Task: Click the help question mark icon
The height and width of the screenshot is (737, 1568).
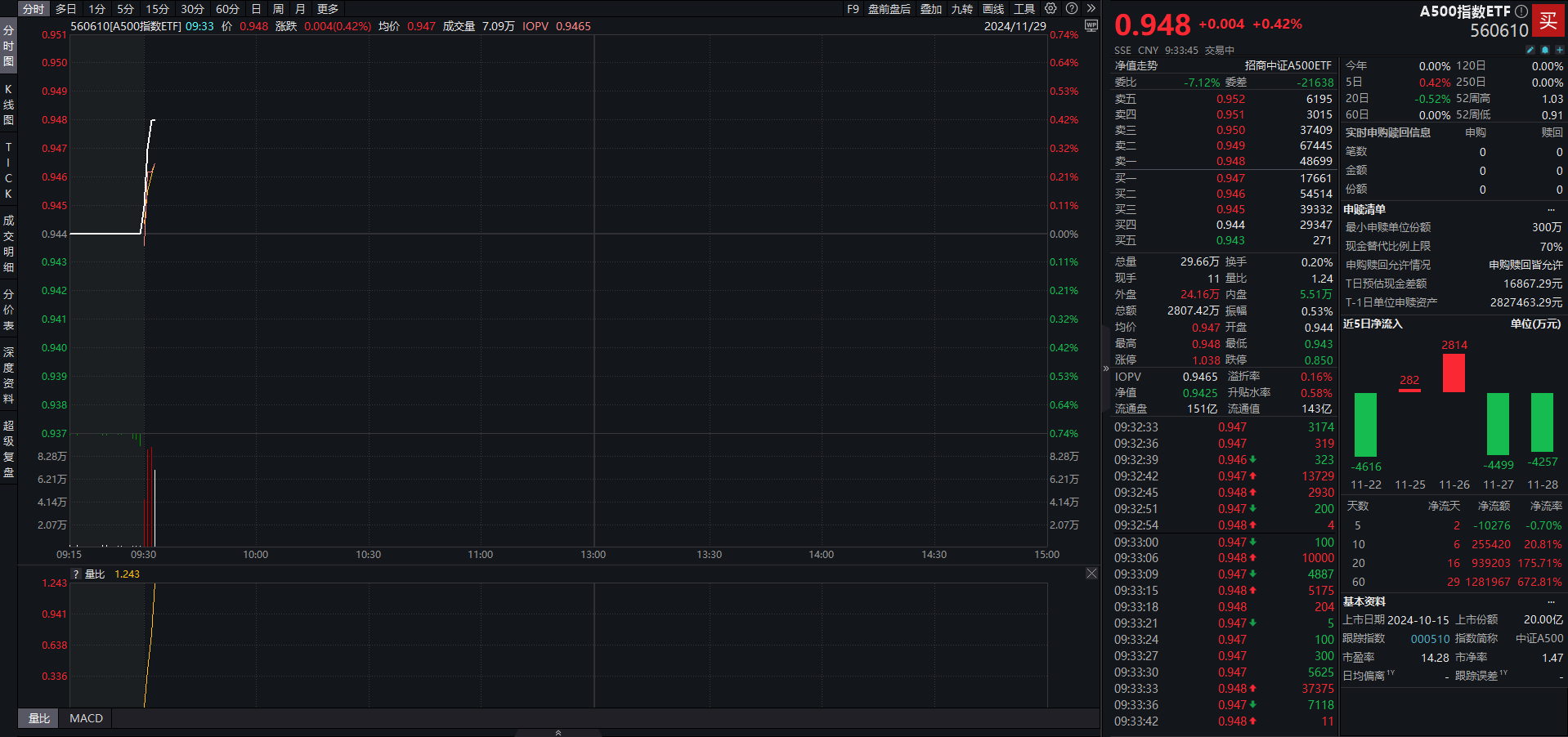Action: pos(1072,8)
